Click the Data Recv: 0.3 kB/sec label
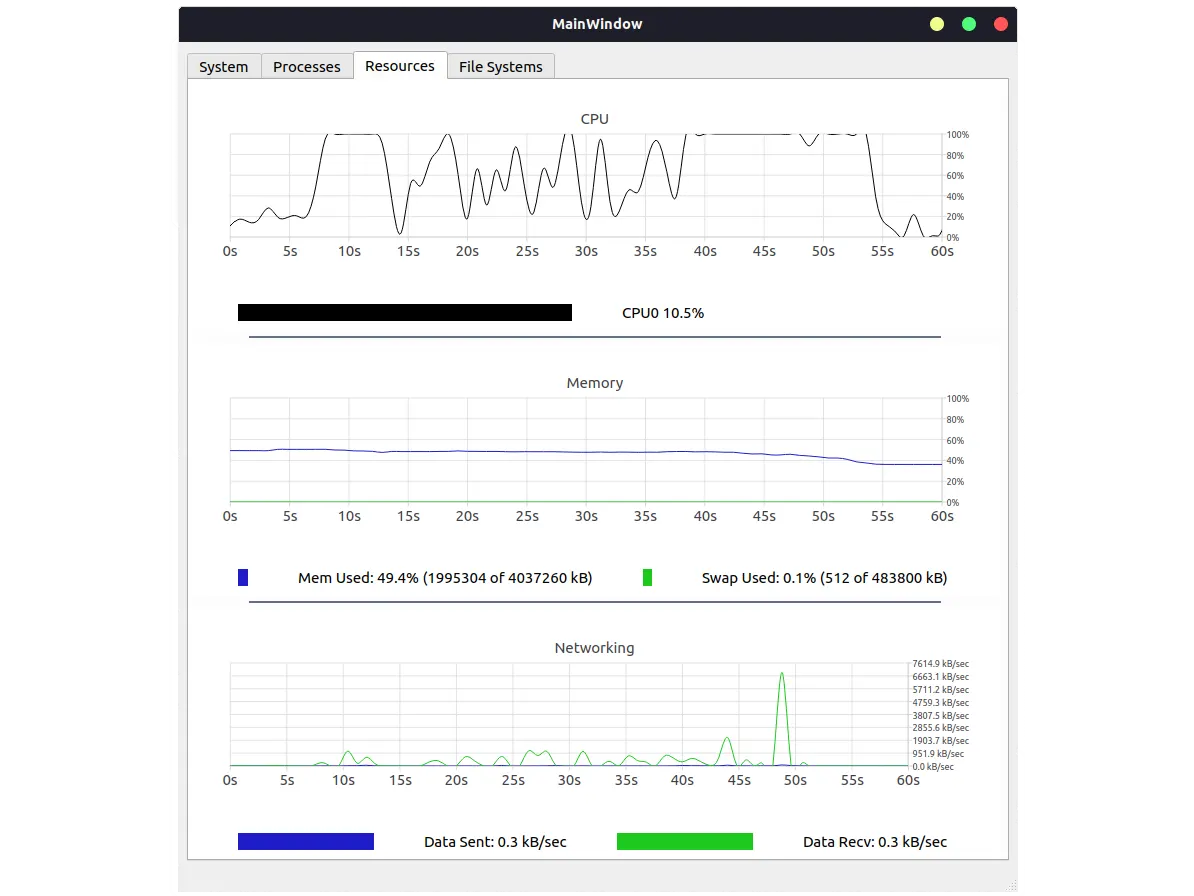 pos(875,842)
